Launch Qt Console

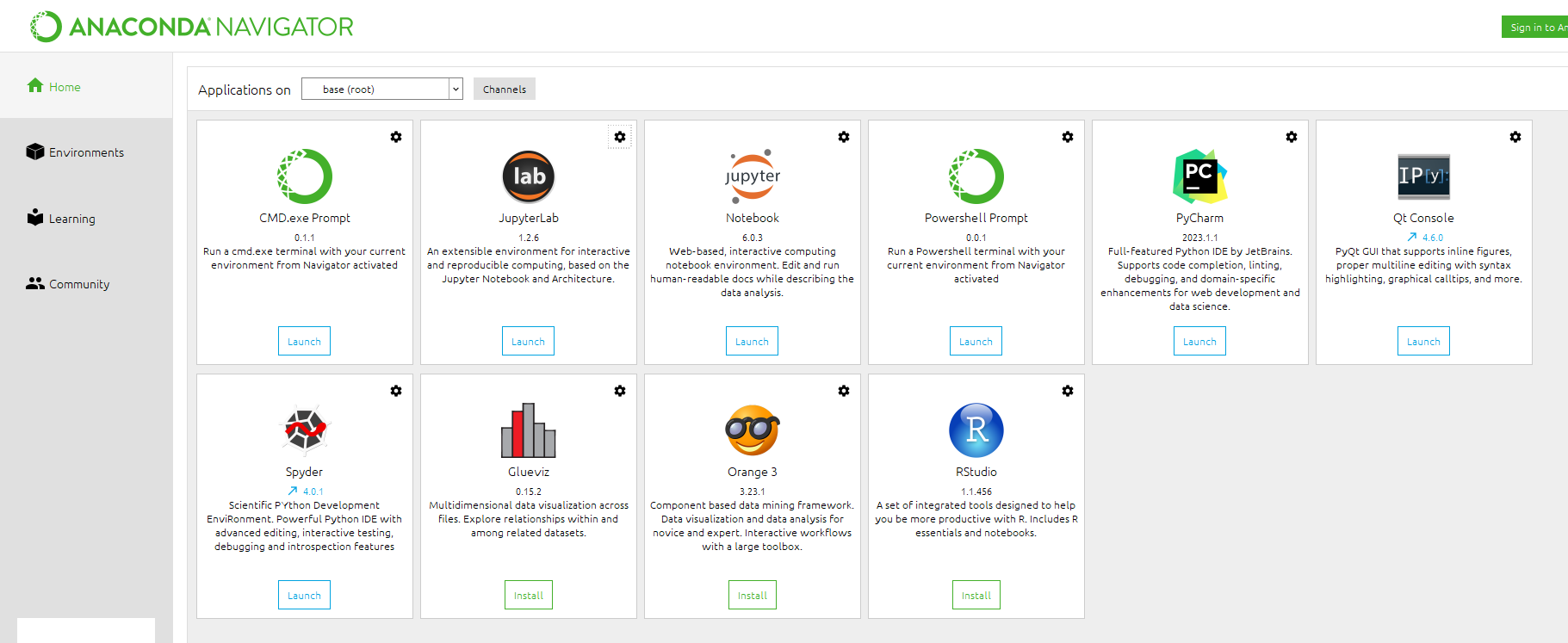click(1423, 341)
